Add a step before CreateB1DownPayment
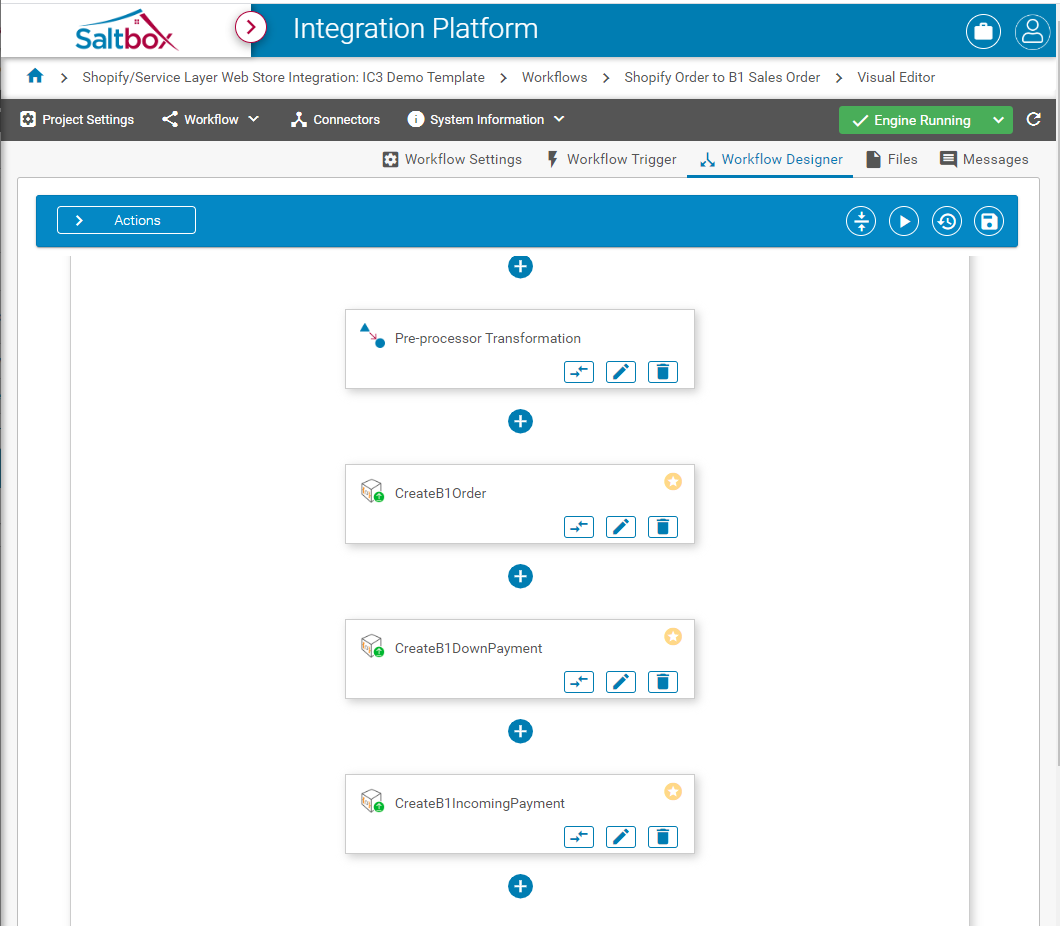Viewport: 1060px width, 926px height. [x=520, y=577]
